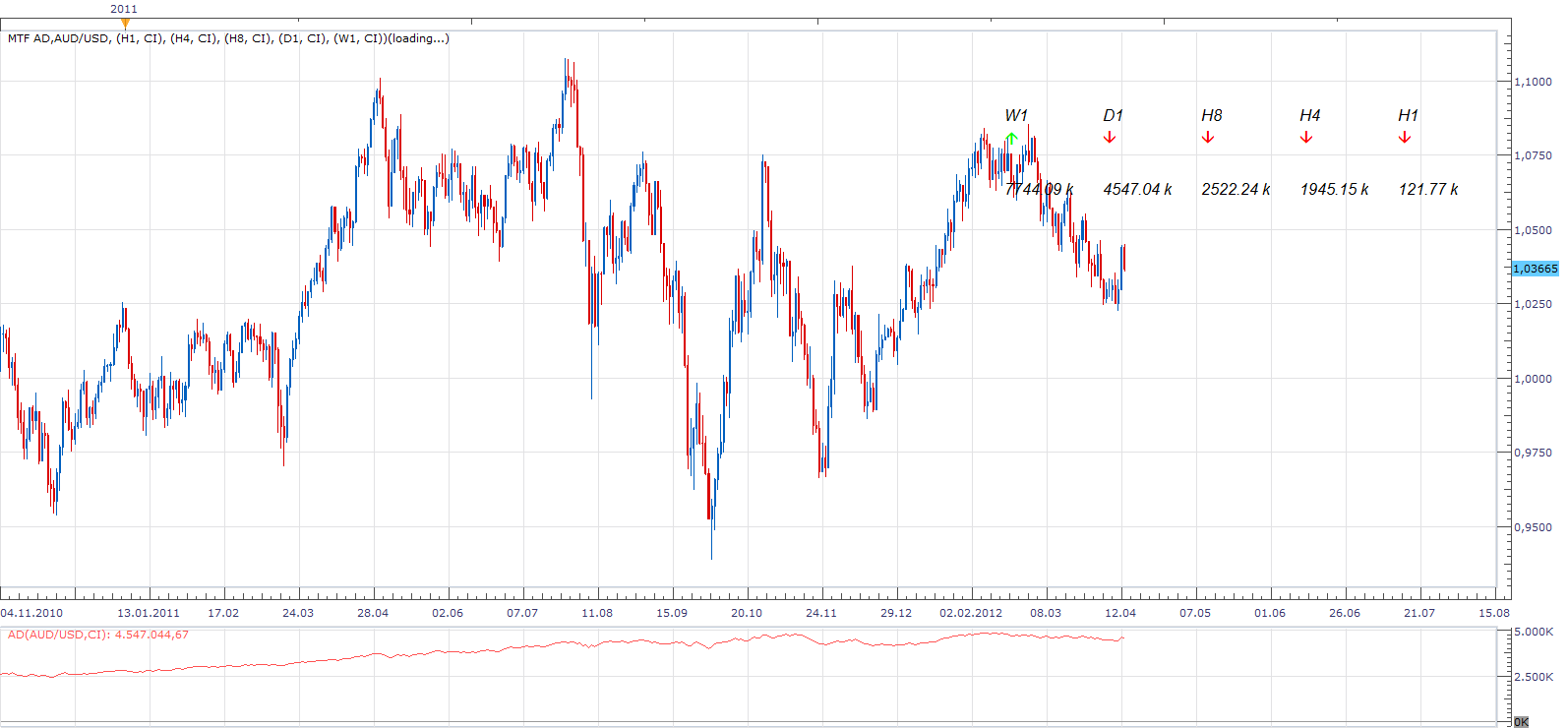Click the green W1 up arrow
This screenshot has width=1568, height=728.
pyautogui.click(x=1011, y=138)
